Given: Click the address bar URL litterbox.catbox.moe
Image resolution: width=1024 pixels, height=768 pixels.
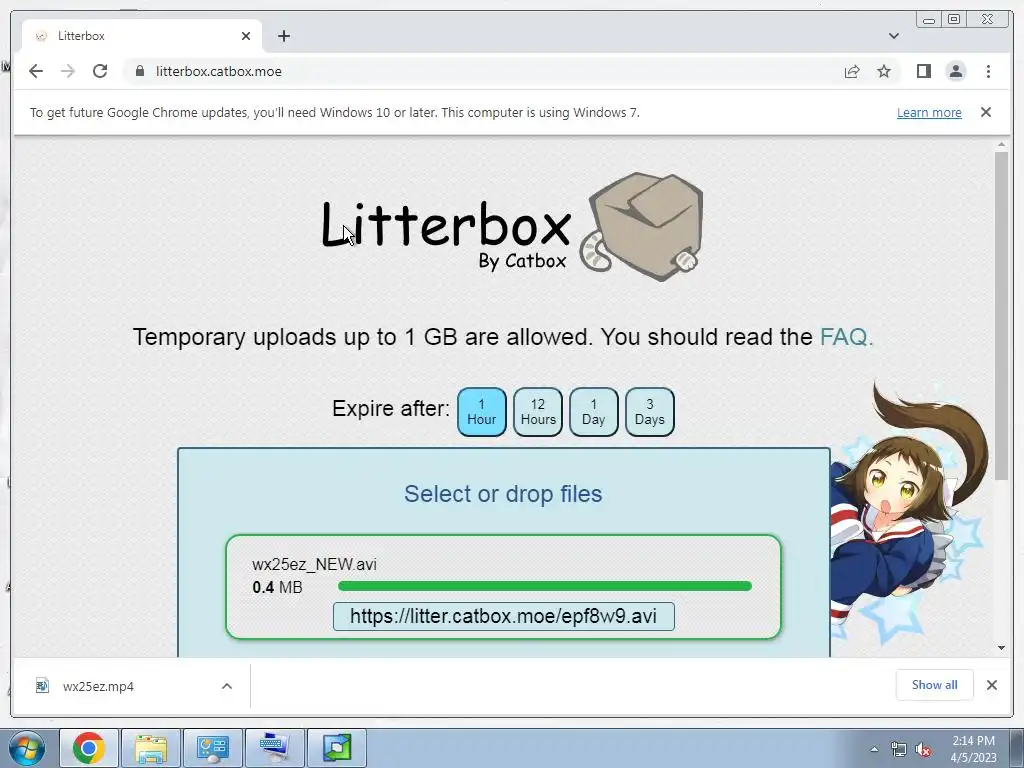Looking at the screenshot, I should [219, 71].
